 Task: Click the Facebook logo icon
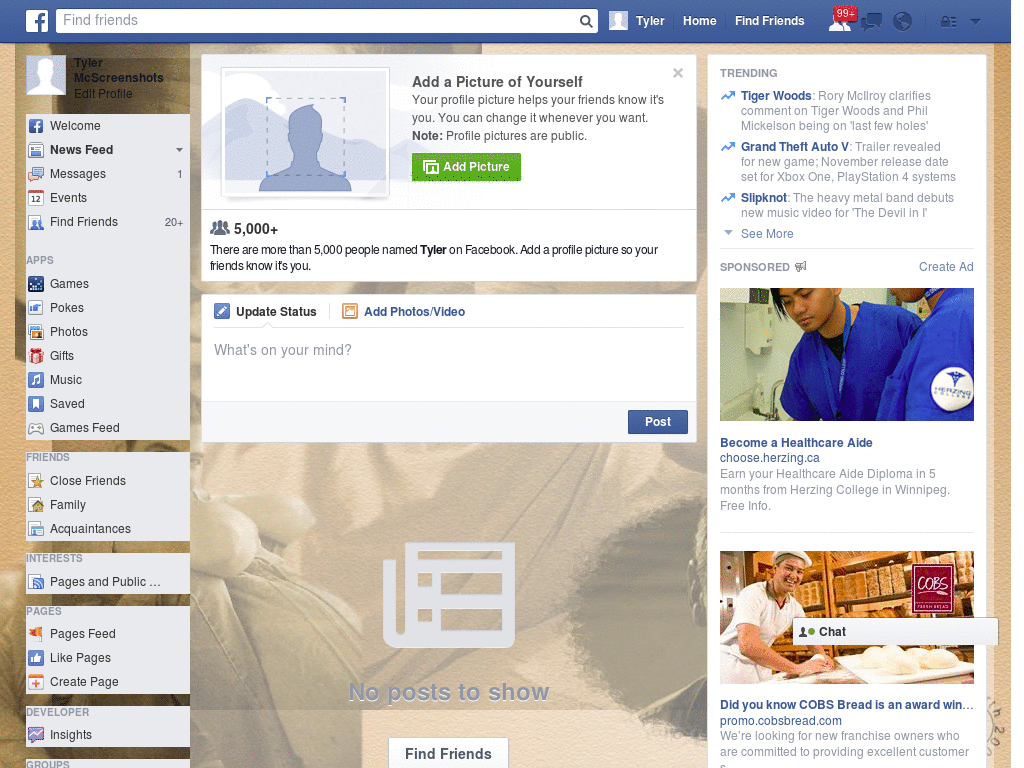click(x=37, y=21)
